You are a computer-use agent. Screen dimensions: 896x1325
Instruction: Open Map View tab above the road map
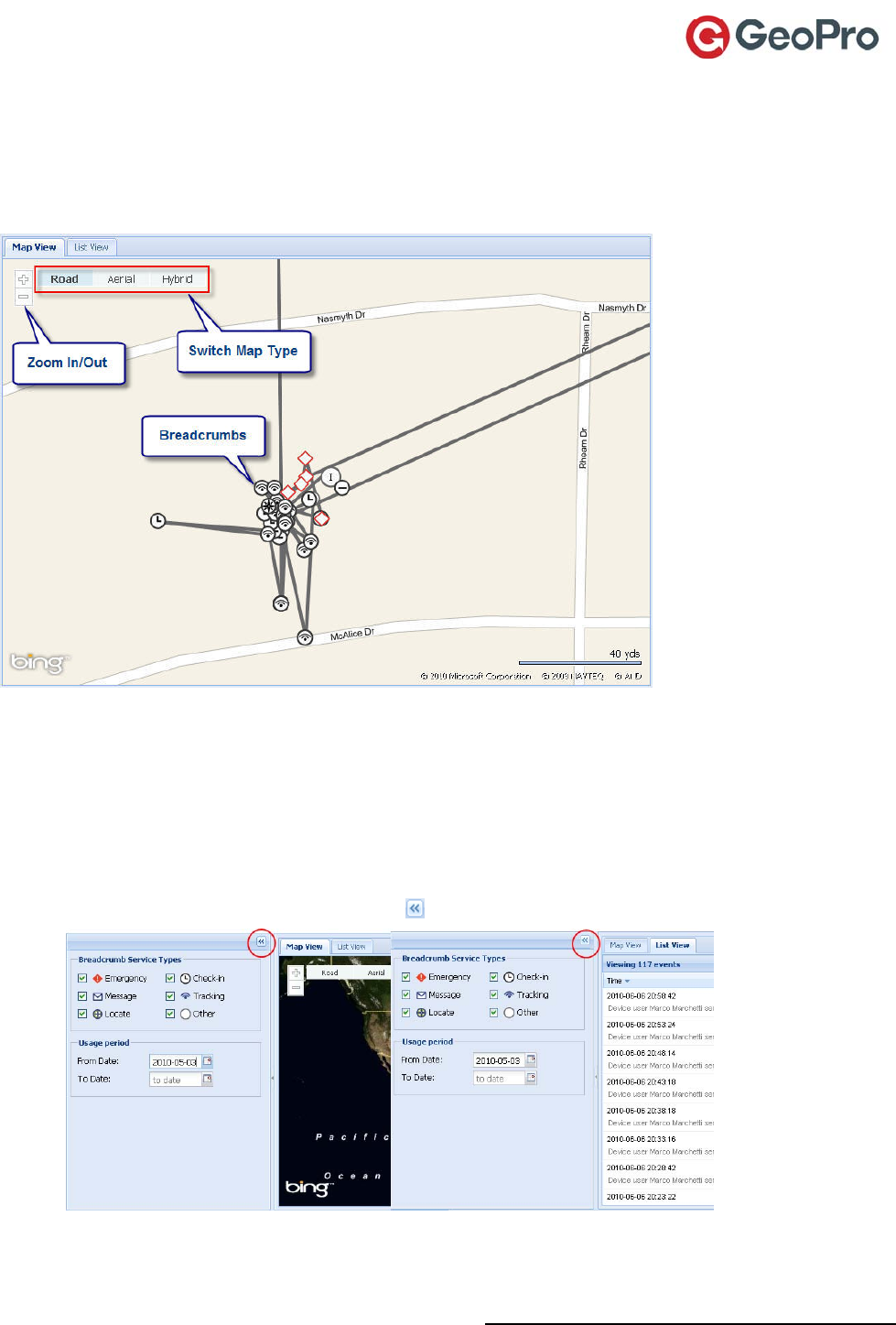click(x=34, y=247)
